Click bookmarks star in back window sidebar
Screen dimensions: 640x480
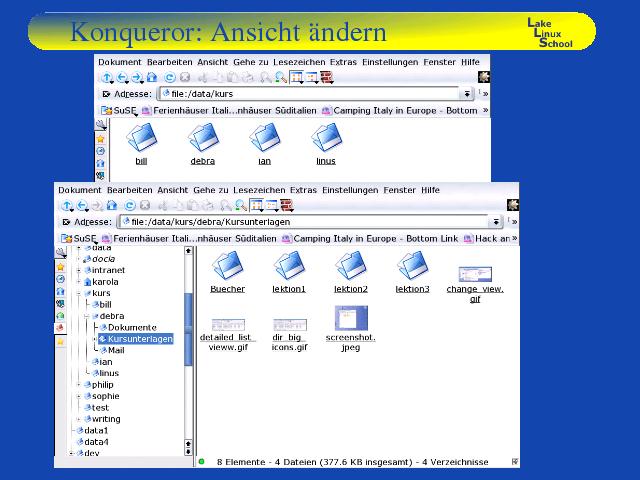click(x=100, y=139)
